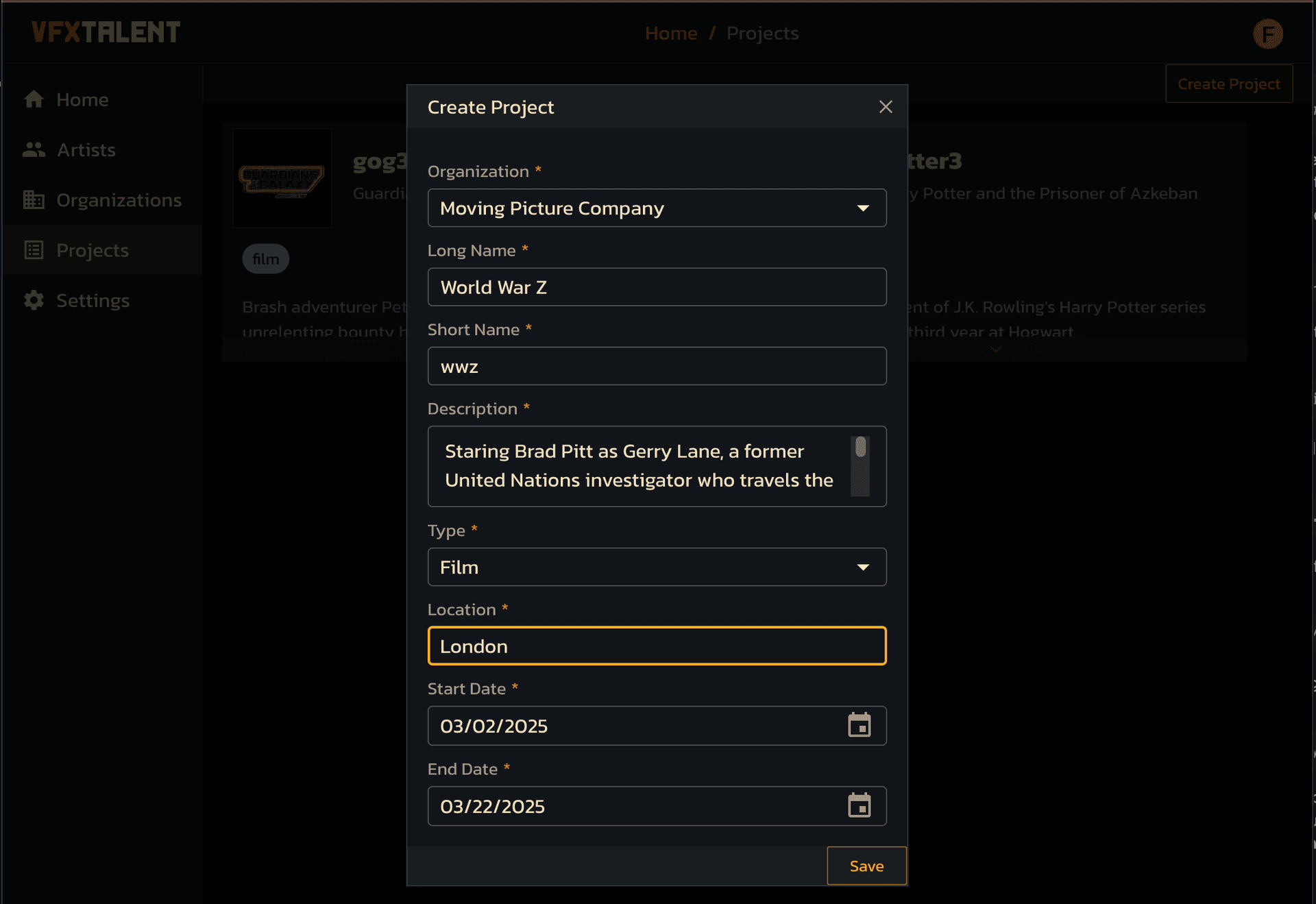1316x904 pixels.
Task: Click the VFXTALENT logo
Action: pyautogui.click(x=106, y=32)
